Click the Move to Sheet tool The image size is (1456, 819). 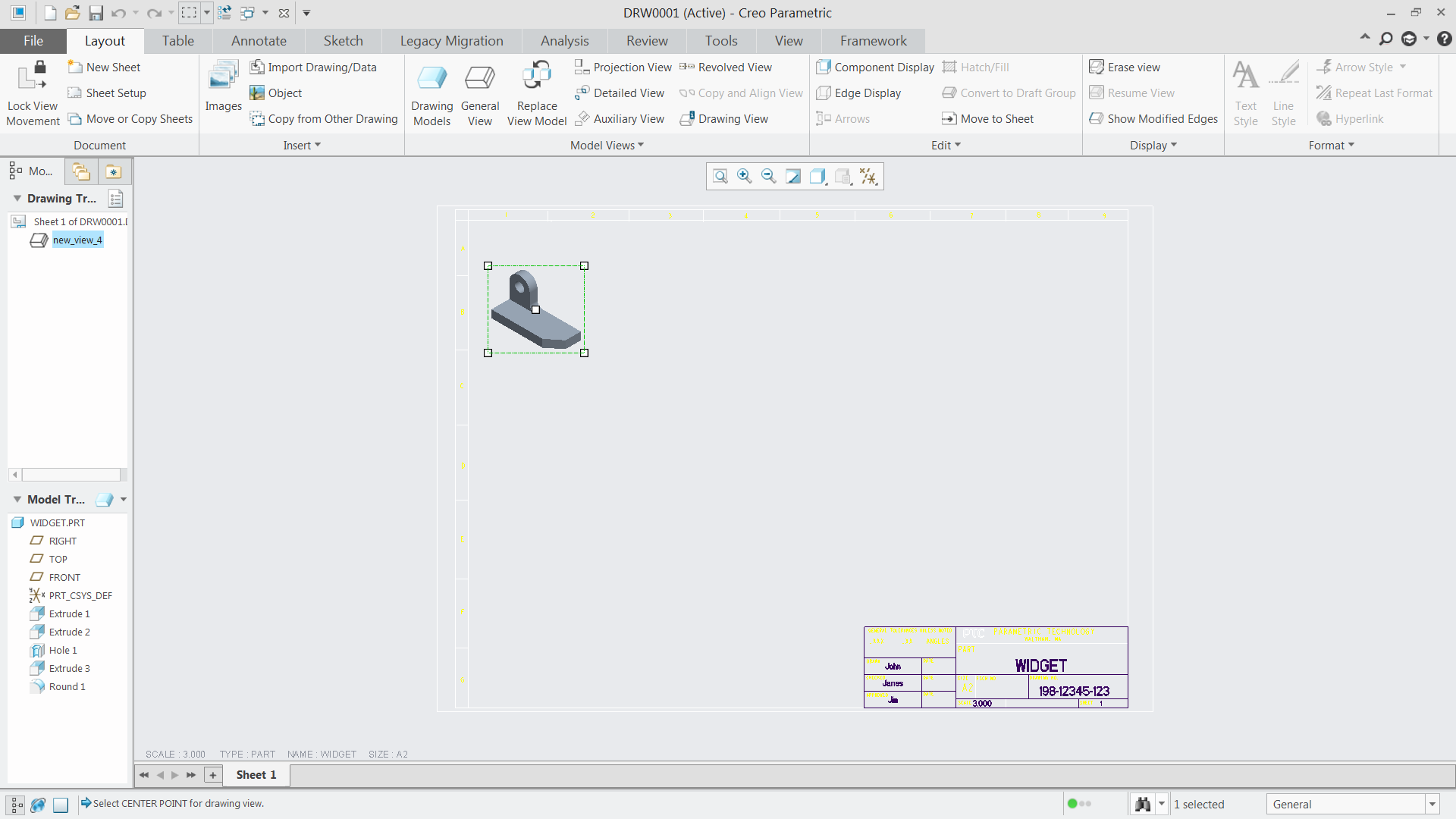click(988, 118)
